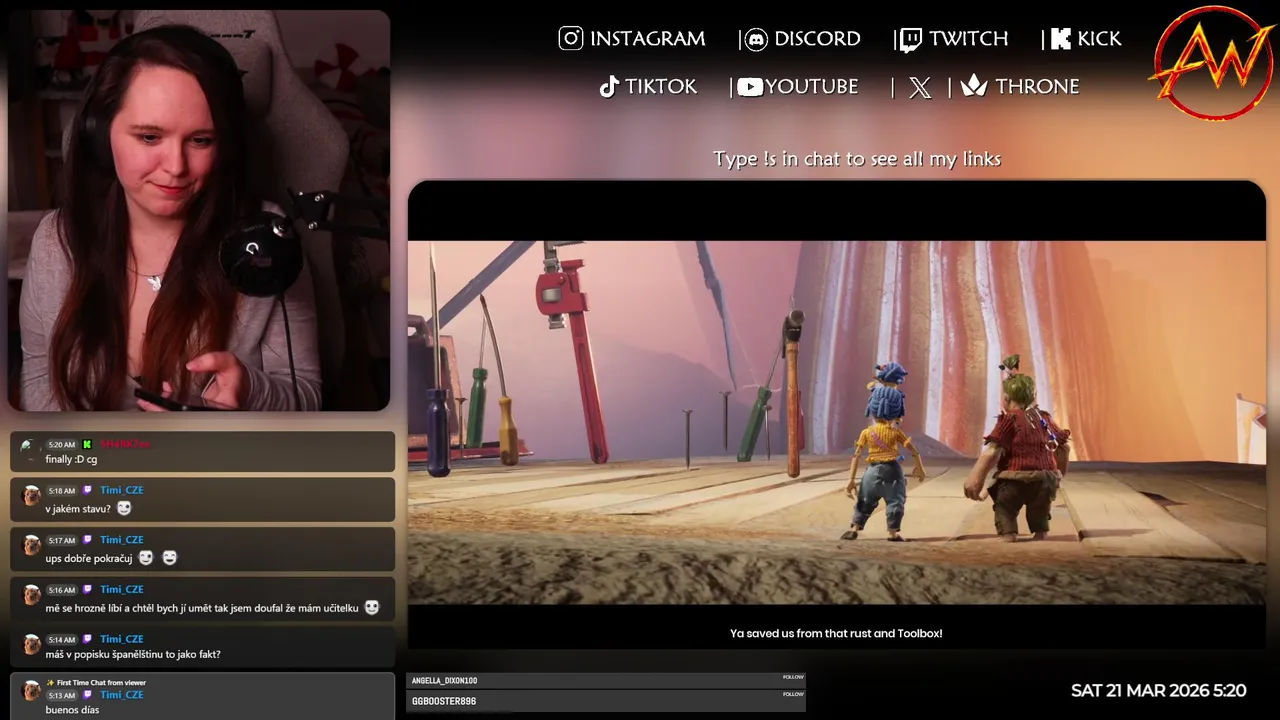
Task: Click FOLLOW on the ANGELLA_DIXON100 row
Action: click(793, 677)
